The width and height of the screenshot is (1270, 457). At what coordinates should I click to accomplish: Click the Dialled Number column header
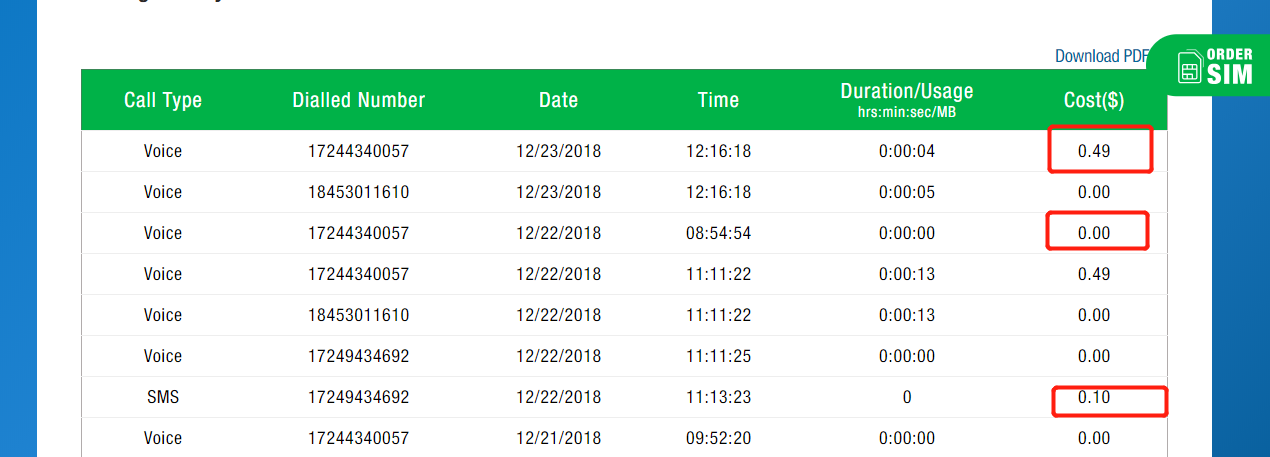359,100
